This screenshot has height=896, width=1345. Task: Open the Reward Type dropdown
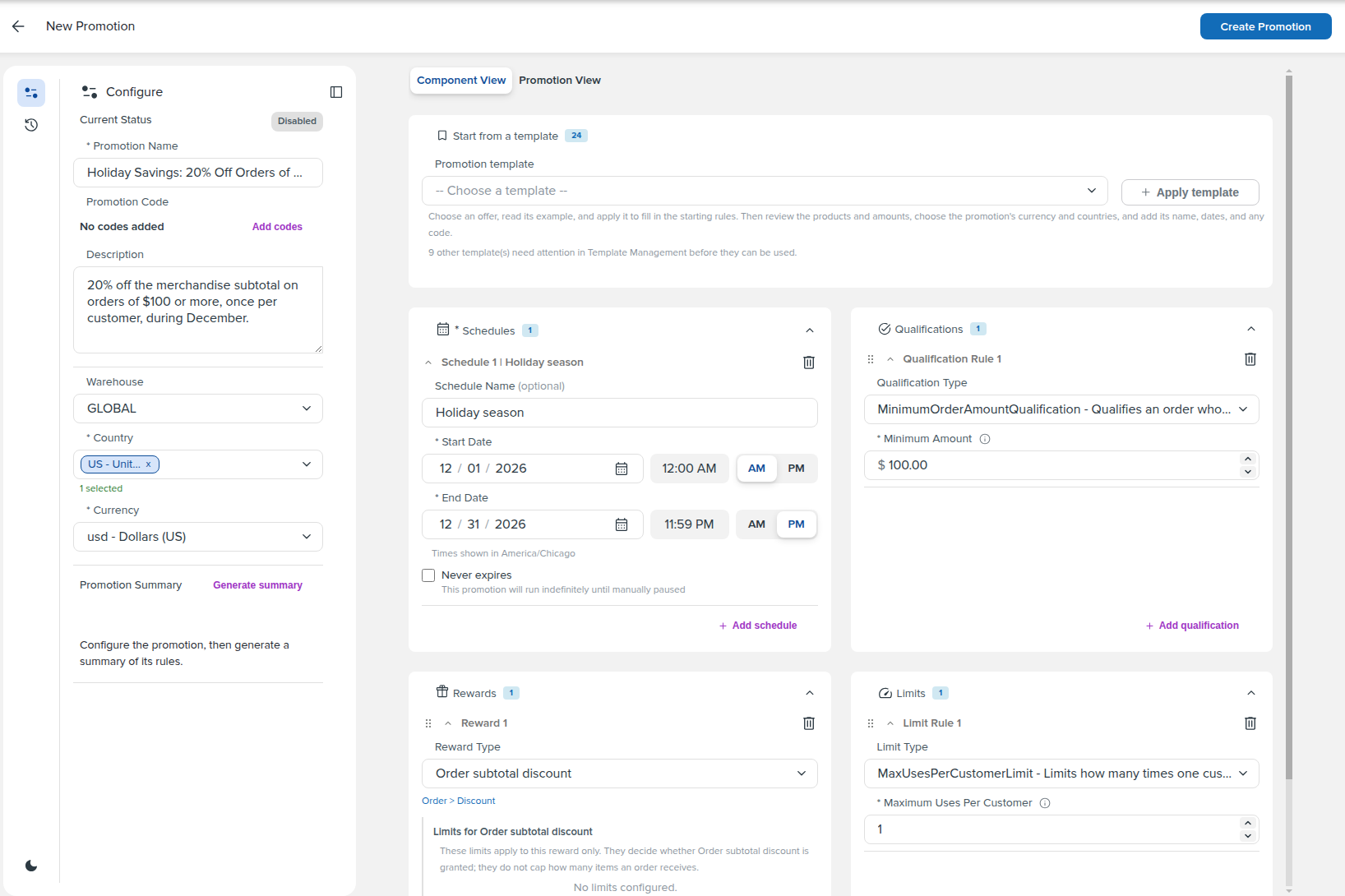pos(620,774)
